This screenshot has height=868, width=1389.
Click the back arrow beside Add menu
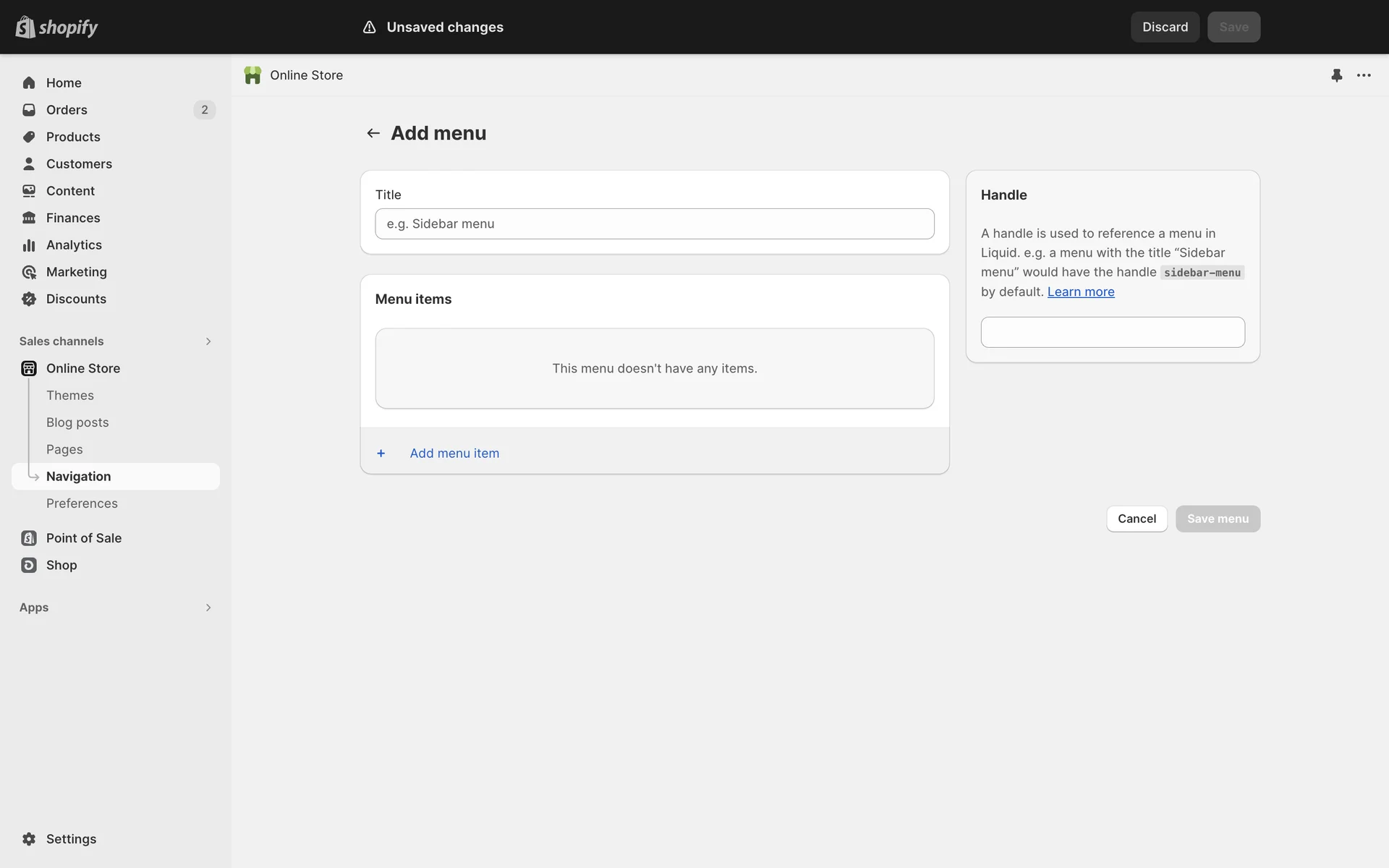click(373, 133)
